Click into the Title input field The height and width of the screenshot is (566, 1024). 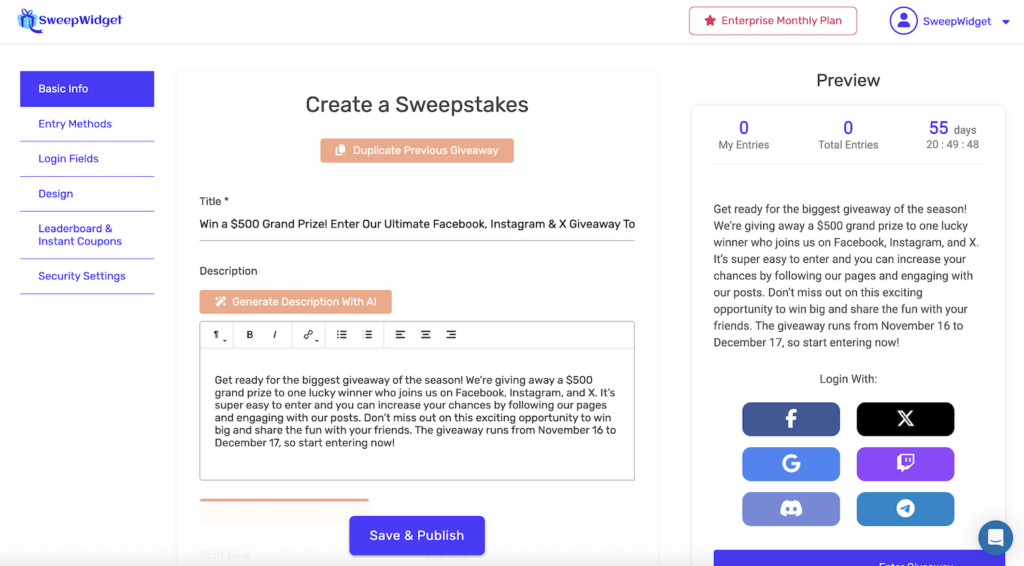pos(417,224)
